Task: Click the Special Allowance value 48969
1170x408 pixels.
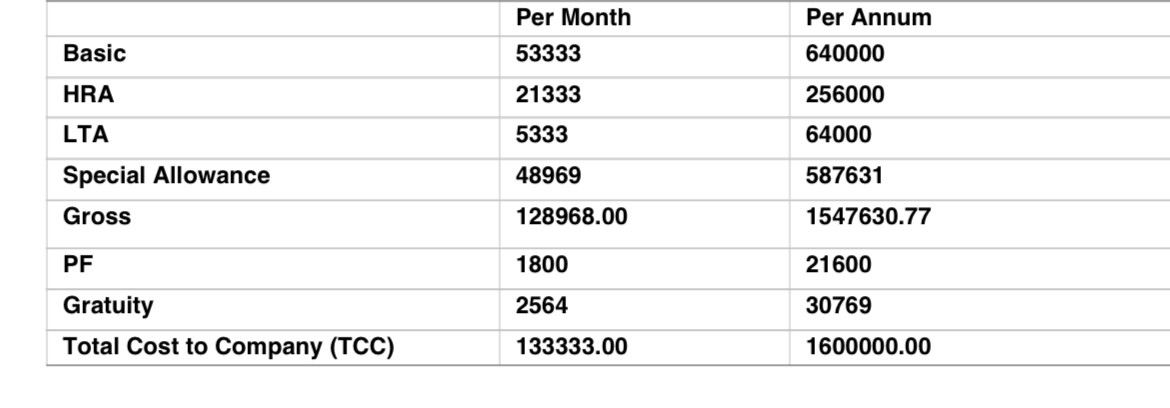Action: tap(548, 176)
